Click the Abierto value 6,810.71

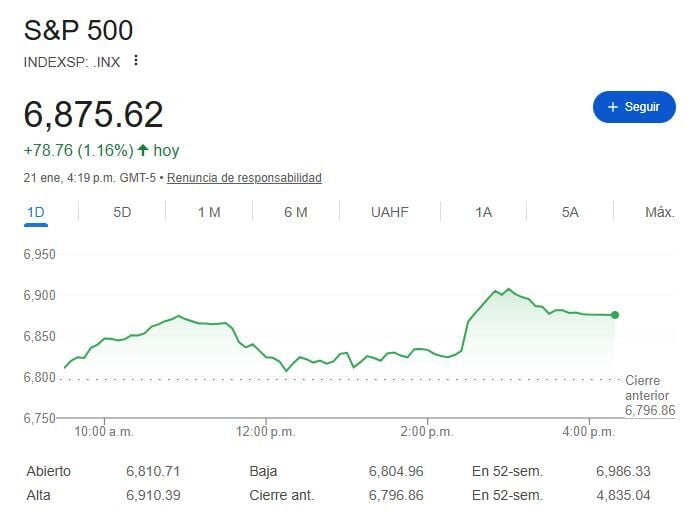pos(152,471)
